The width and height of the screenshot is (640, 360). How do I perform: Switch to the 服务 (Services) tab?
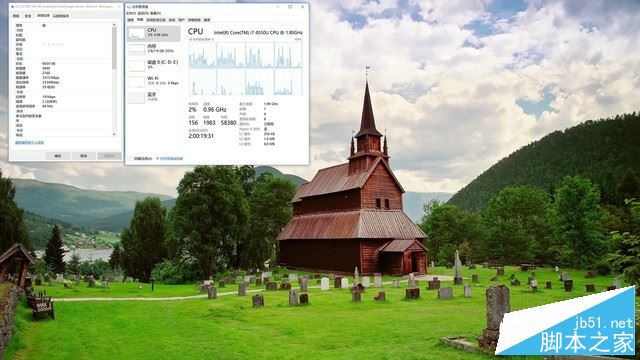tap(207, 20)
